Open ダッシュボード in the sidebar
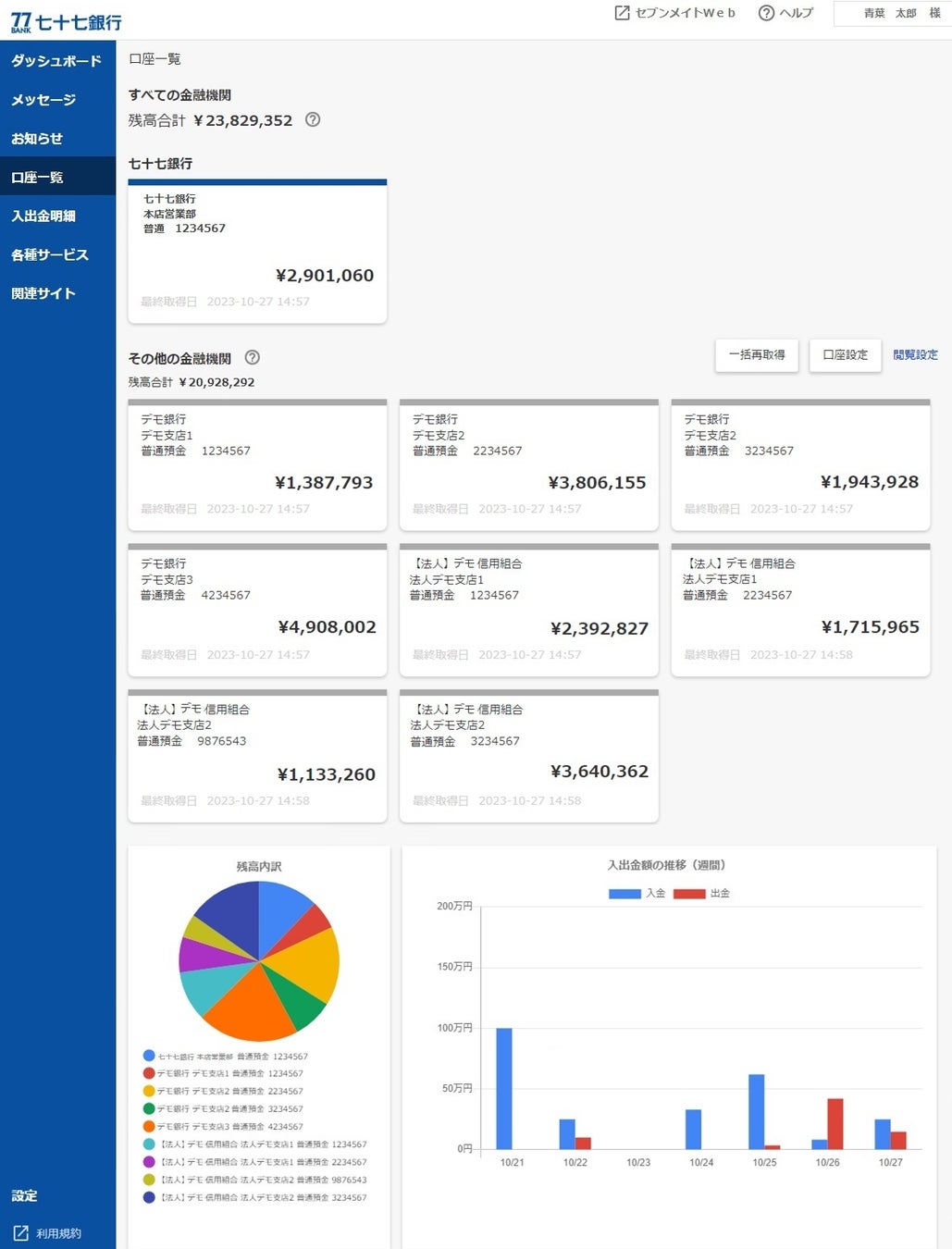Viewport: 952px width, 1249px height. click(57, 61)
